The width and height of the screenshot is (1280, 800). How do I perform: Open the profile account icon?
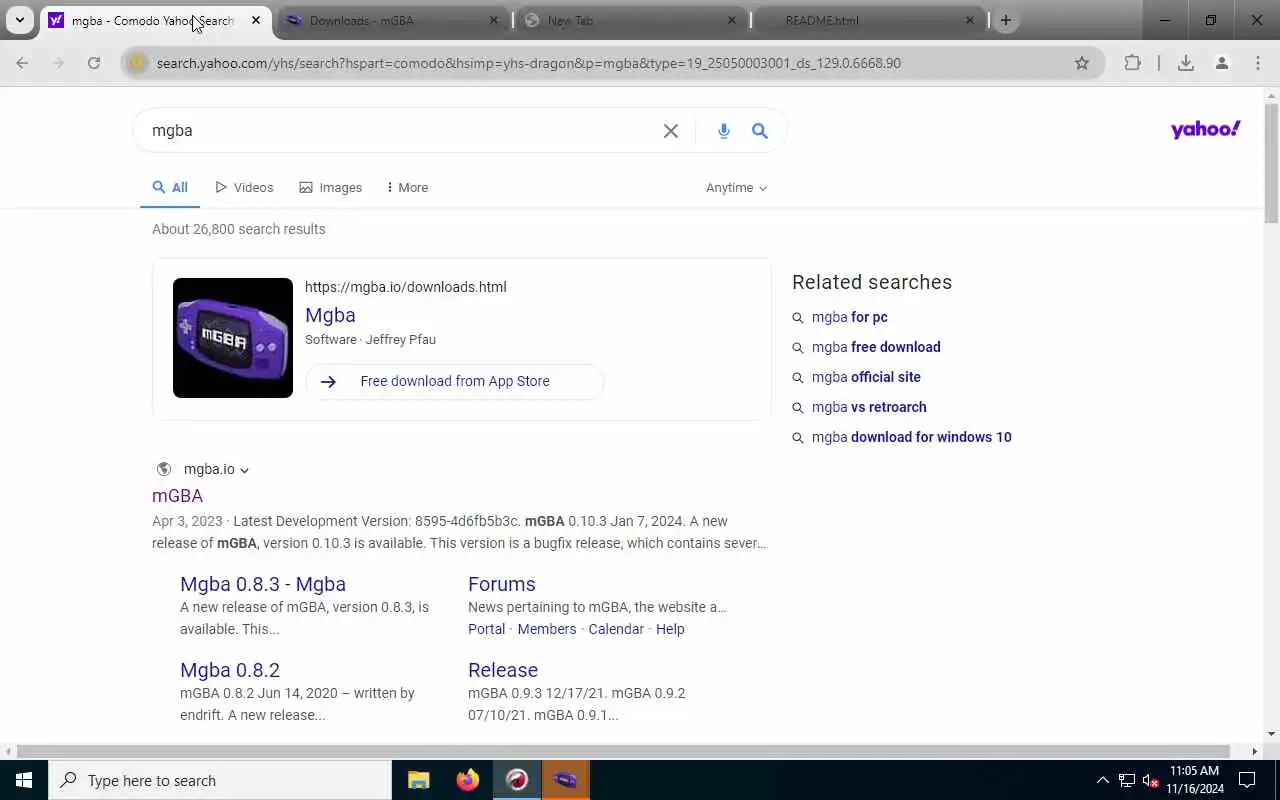1222,63
